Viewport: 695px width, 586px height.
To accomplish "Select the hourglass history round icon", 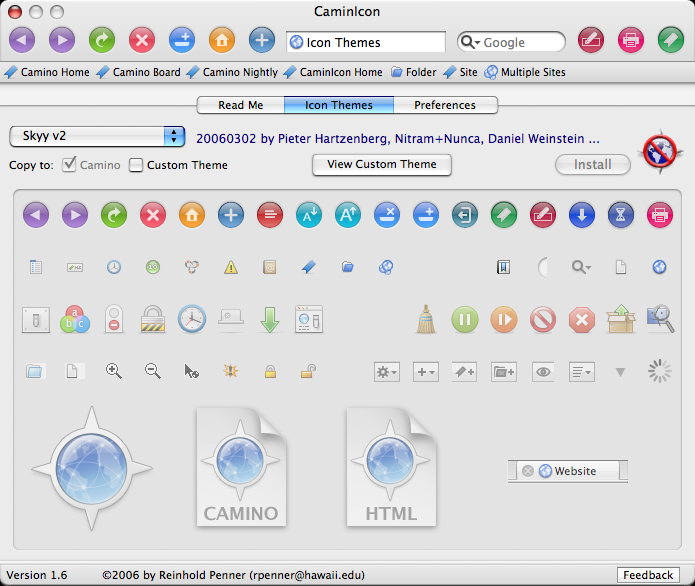I will point(621,215).
